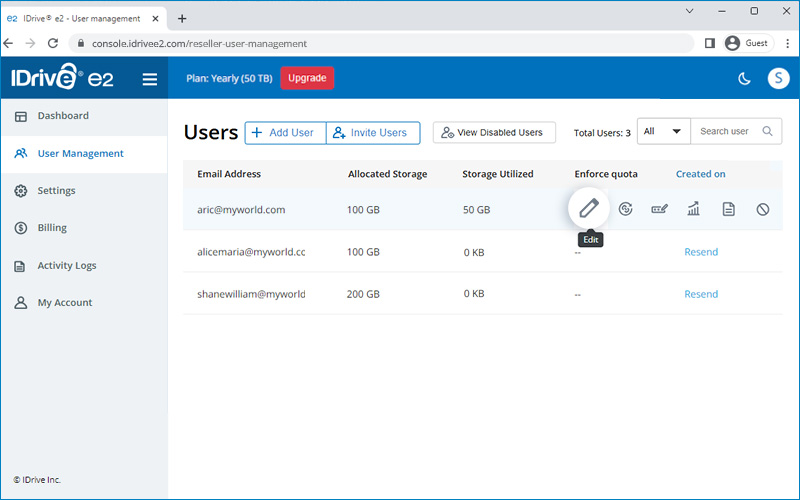Toggle the hamburger menu icon

point(149,79)
